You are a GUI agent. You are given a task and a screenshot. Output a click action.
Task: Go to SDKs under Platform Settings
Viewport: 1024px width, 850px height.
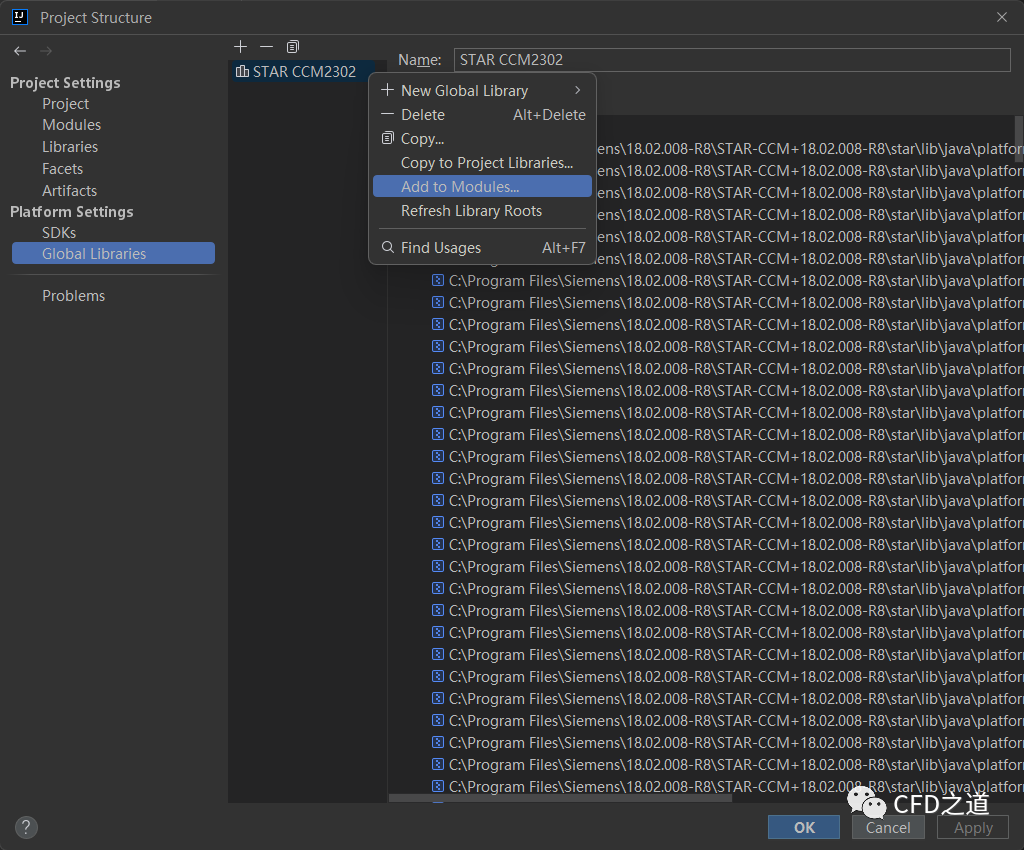59,233
